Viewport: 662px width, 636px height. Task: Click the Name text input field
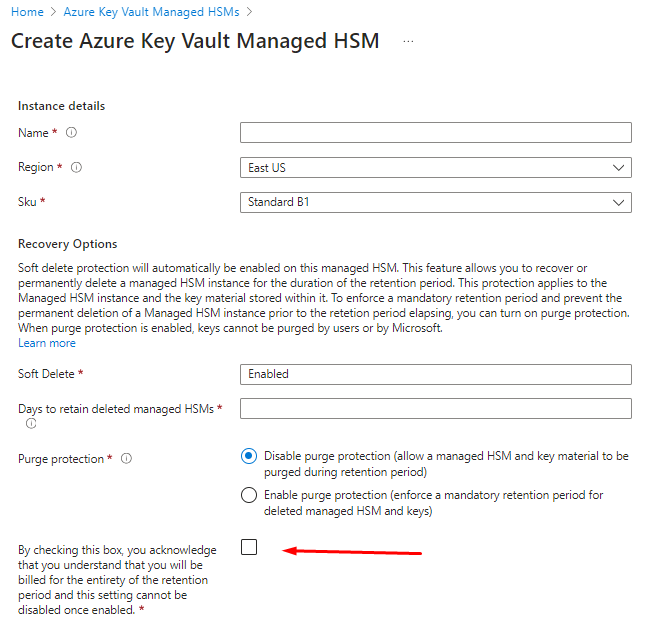[435, 133]
